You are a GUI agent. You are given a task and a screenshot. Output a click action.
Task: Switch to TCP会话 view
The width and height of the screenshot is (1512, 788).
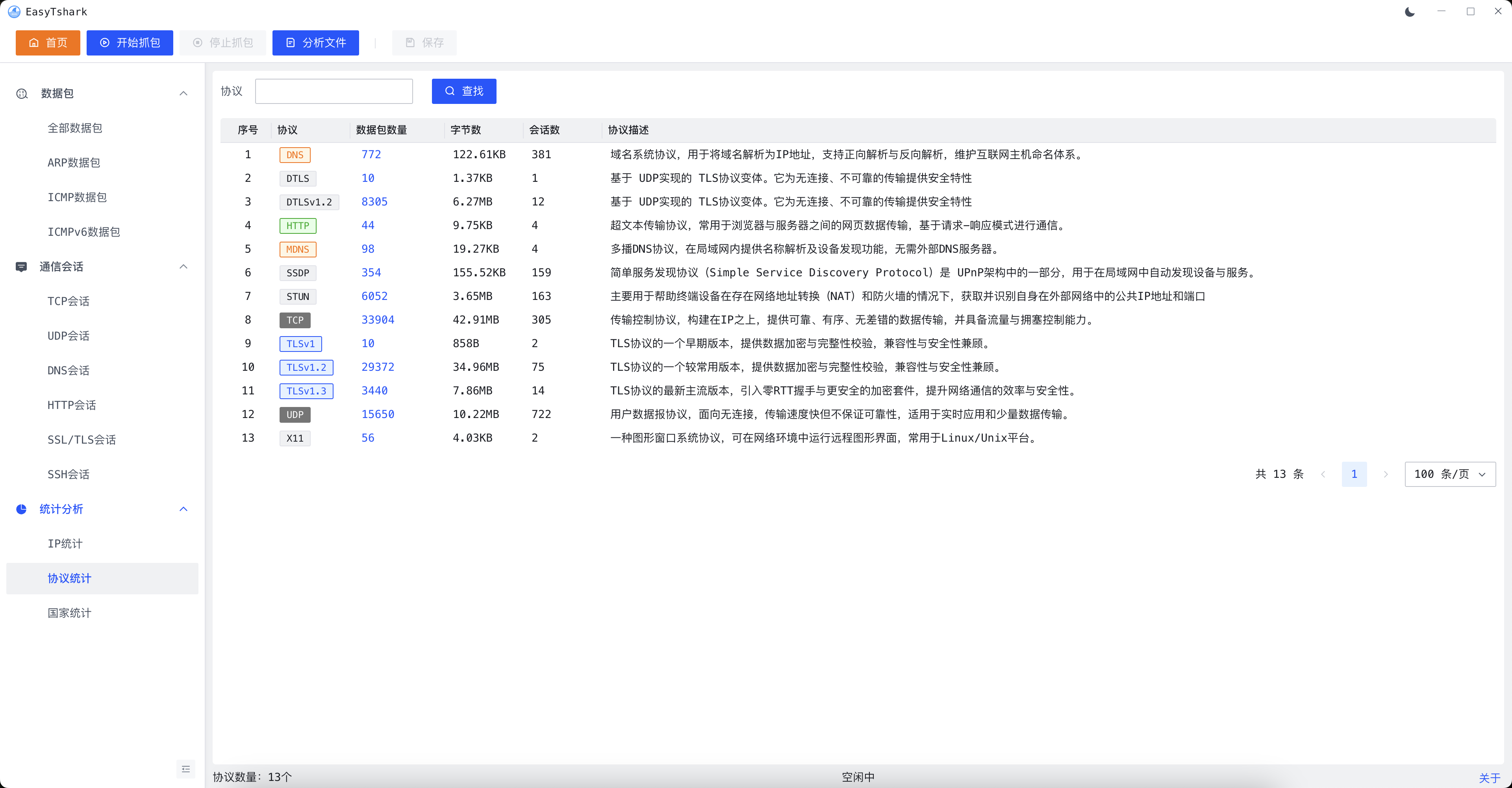tap(68, 300)
